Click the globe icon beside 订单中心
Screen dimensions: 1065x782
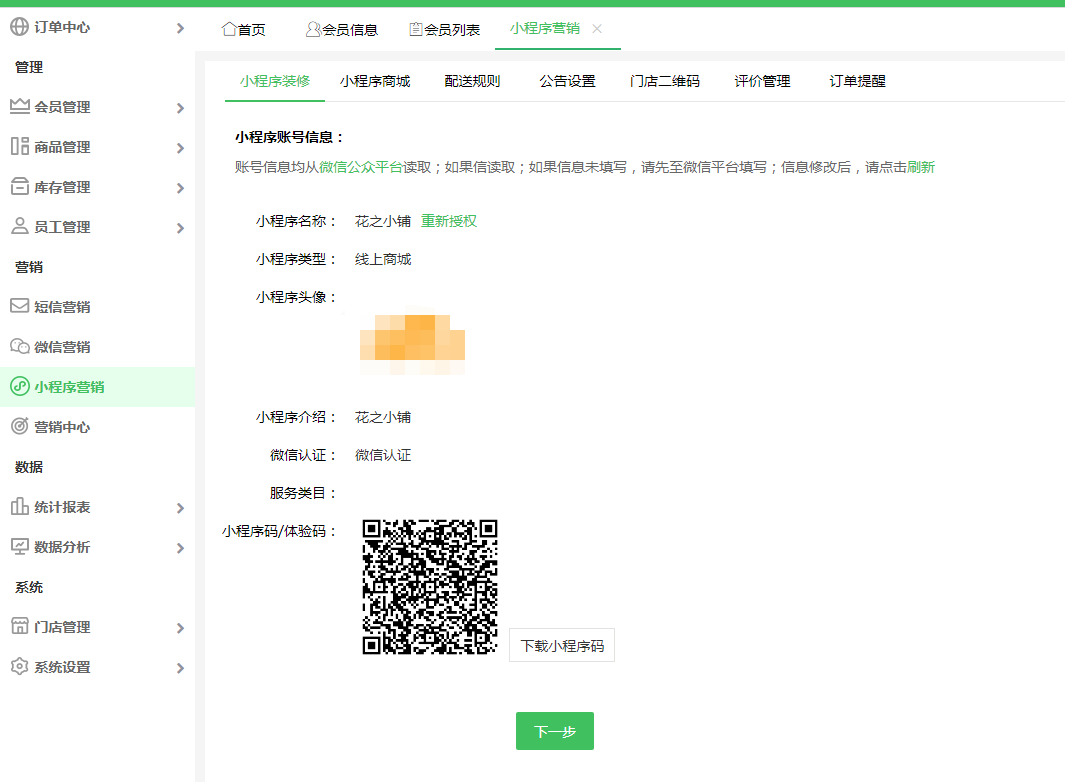pyautogui.click(x=19, y=27)
